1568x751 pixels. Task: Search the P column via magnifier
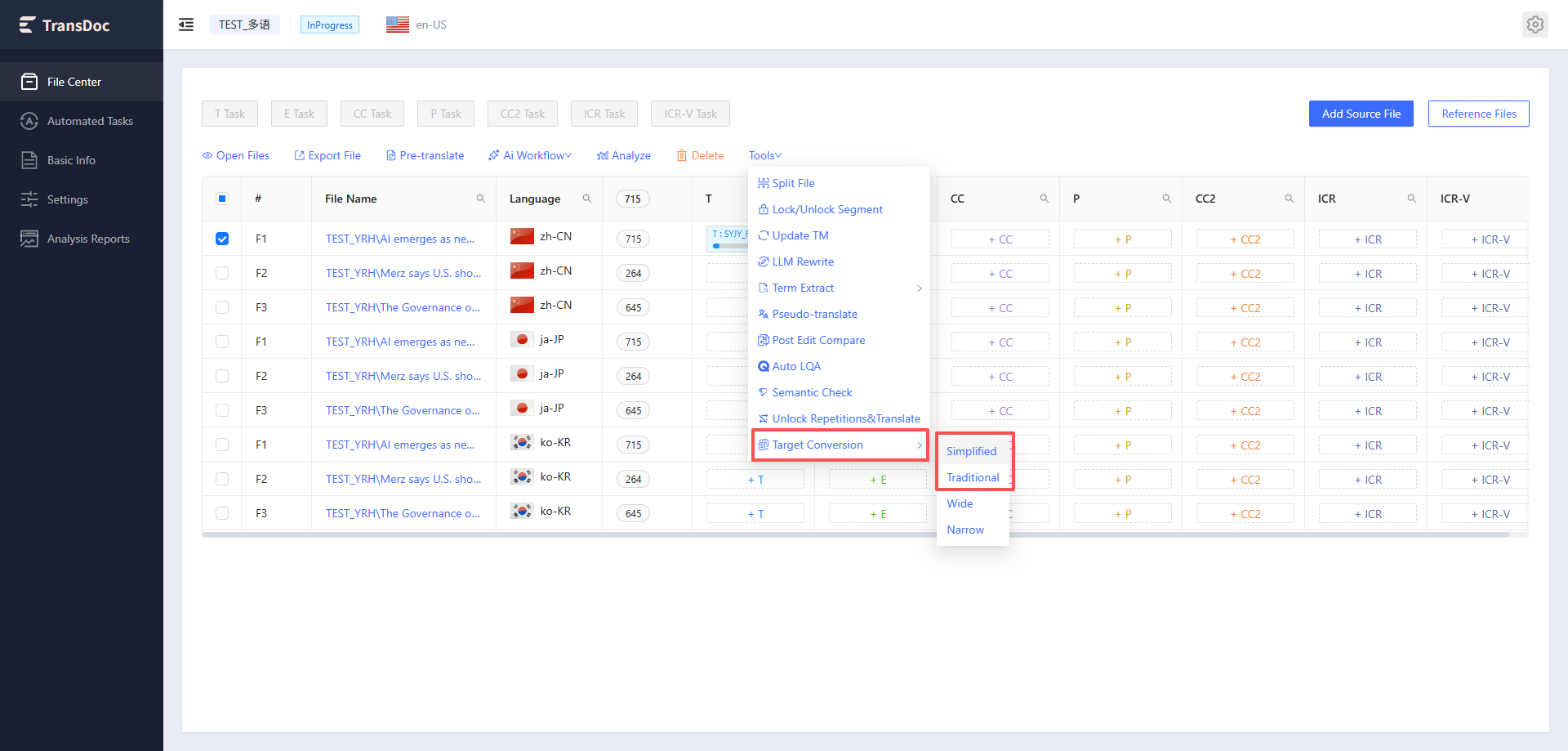click(1167, 199)
